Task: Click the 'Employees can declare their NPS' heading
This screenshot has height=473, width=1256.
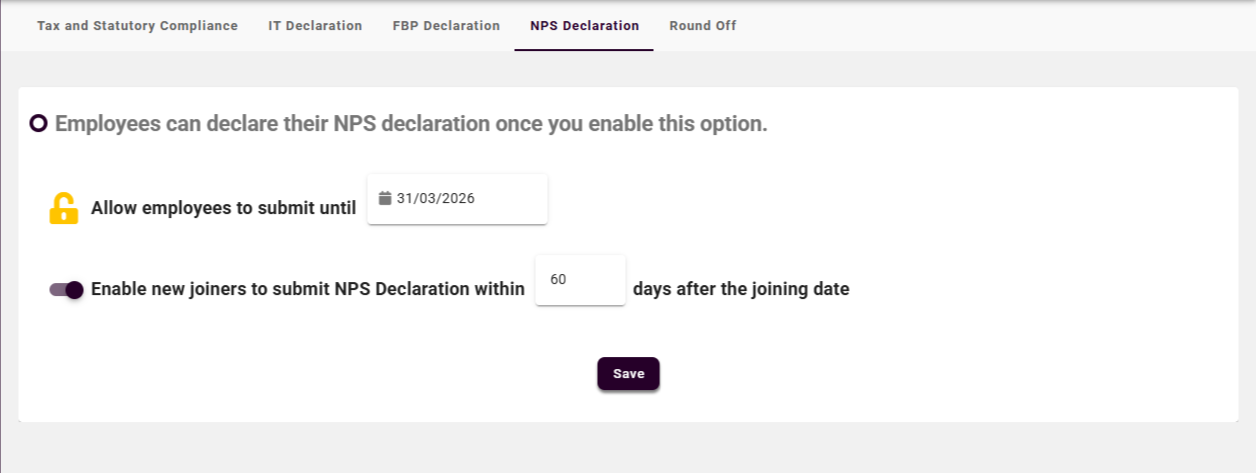Action: 411,125
